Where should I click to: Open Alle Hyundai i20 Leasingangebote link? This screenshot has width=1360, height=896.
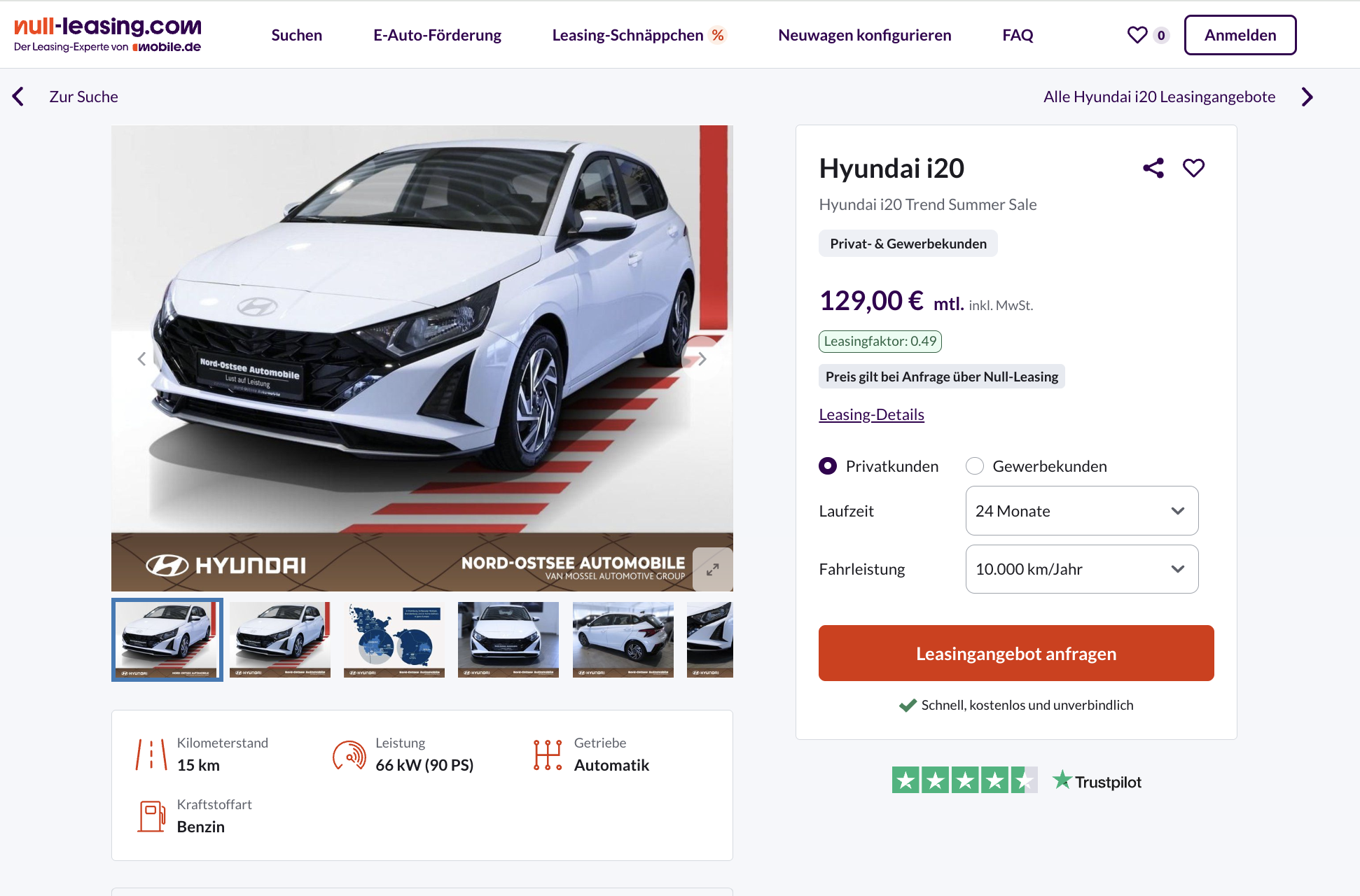(x=1160, y=97)
